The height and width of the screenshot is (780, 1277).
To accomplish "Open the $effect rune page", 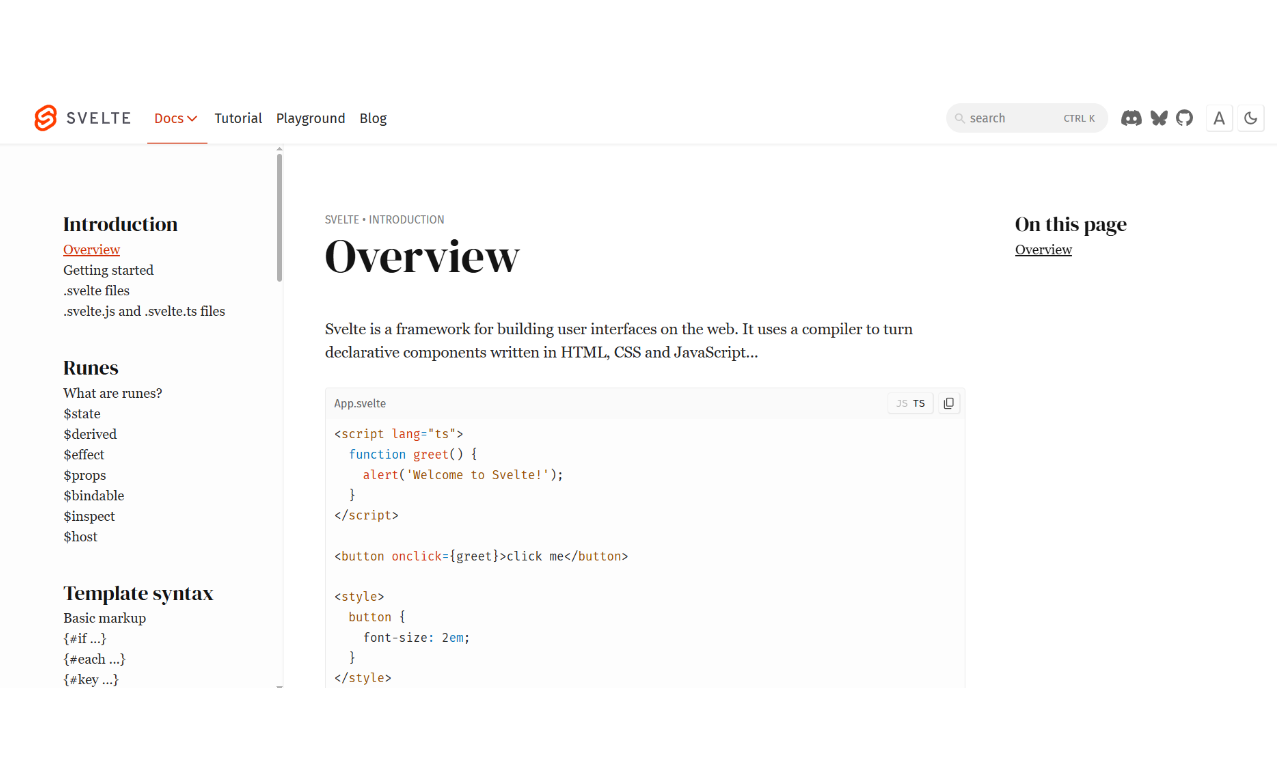I will point(84,455).
